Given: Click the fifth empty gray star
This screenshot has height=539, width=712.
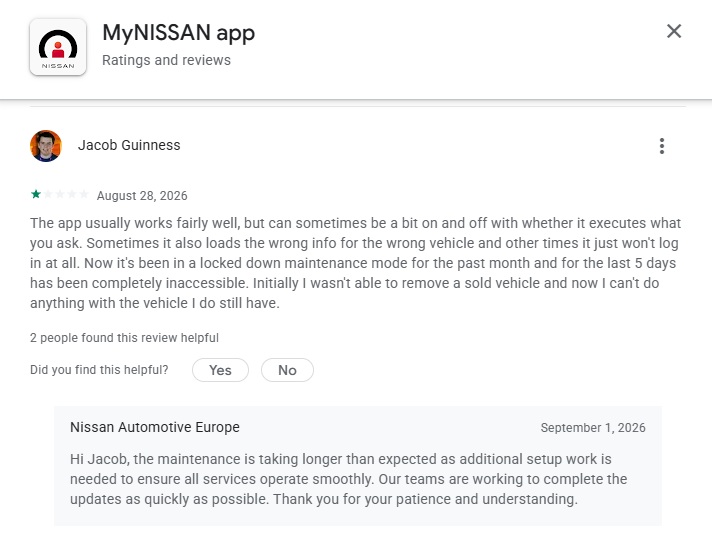Looking at the screenshot, I should point(84,195).
